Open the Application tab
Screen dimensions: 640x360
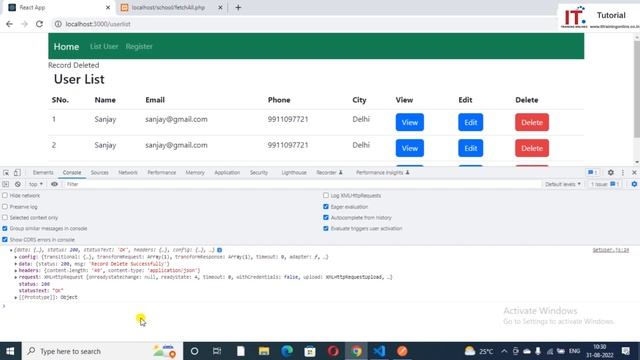coord(227,173)
